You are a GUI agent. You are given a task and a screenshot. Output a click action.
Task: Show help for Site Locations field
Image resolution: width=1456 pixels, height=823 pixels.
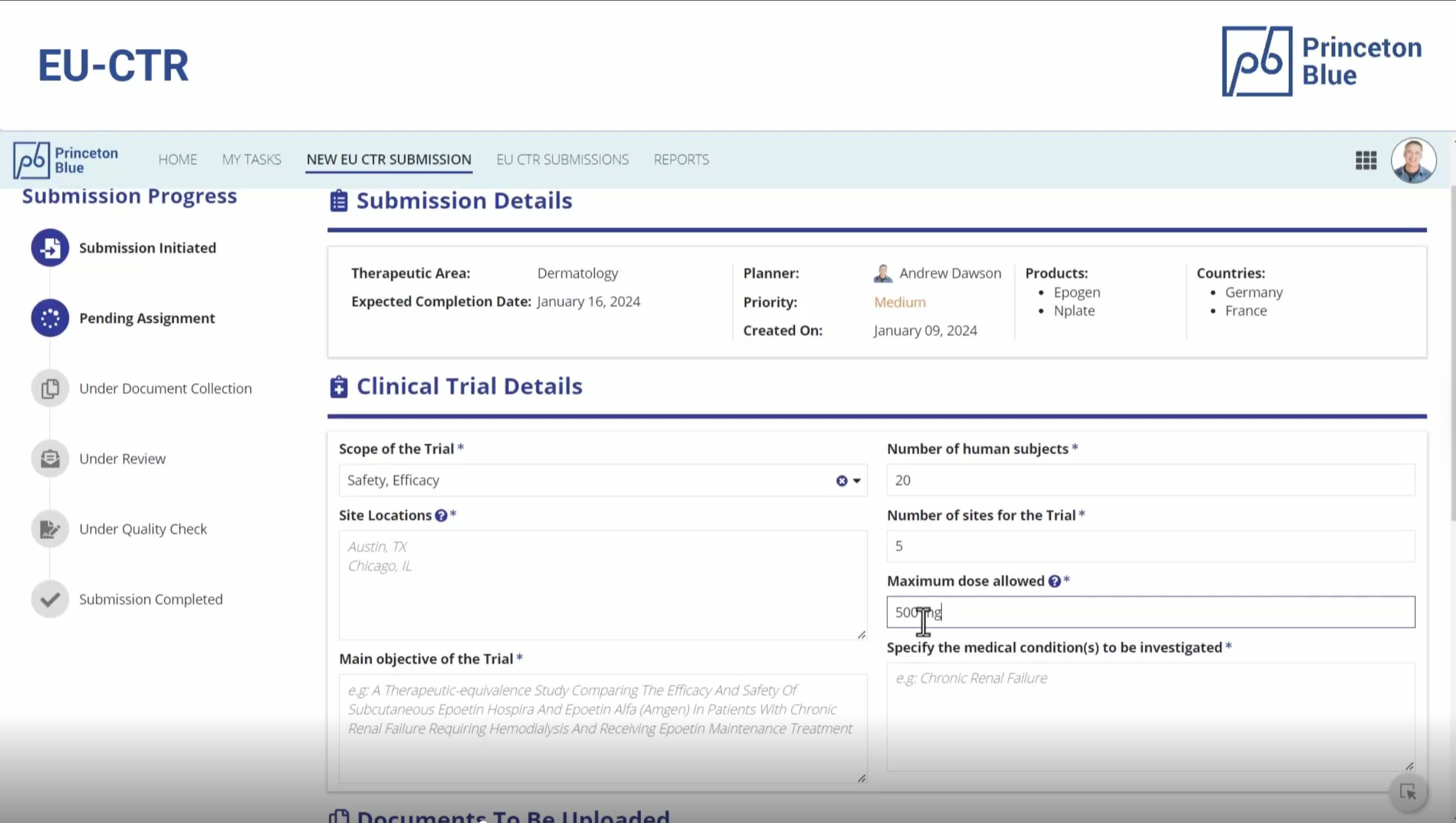tap(441, 516)
